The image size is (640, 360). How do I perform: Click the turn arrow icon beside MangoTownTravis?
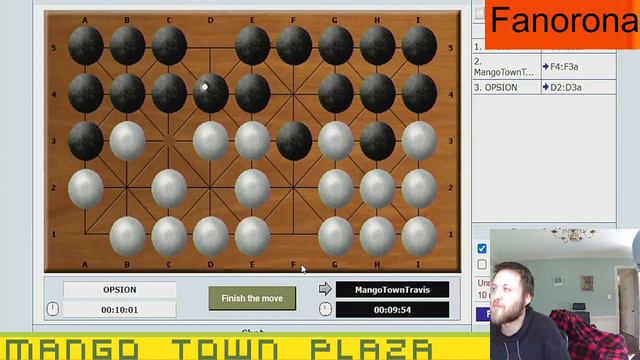325,289
